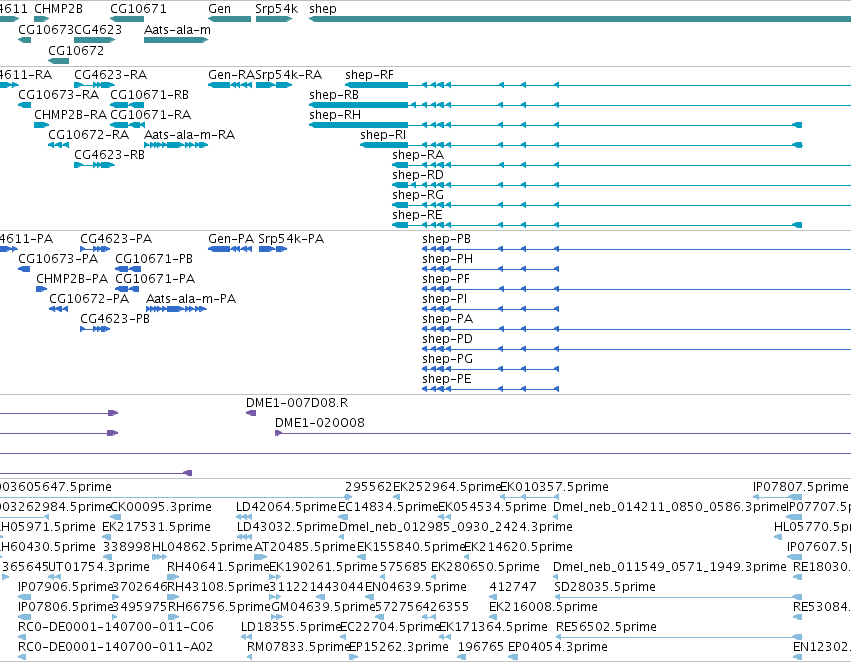Screen dimensions: 851x662
Task: Click protein CG10673-PA
Action: tap(24, 269)
